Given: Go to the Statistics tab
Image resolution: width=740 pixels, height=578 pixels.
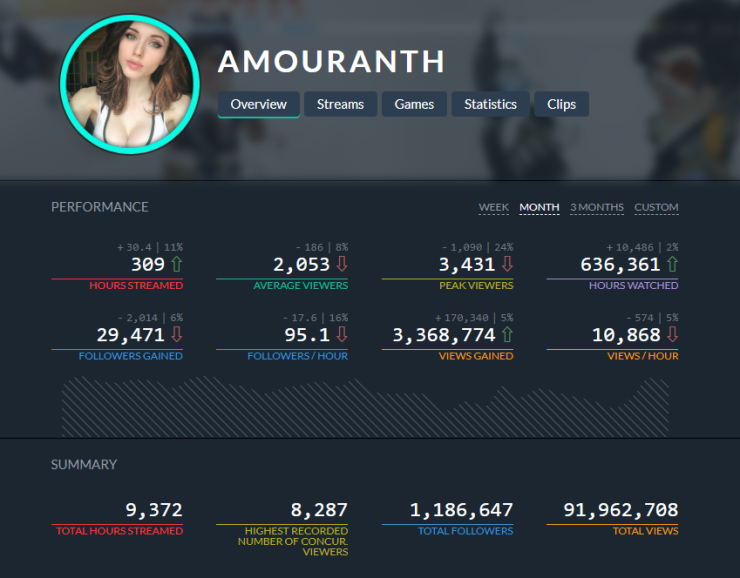Looking at the screenshot, I should point(490,104).
